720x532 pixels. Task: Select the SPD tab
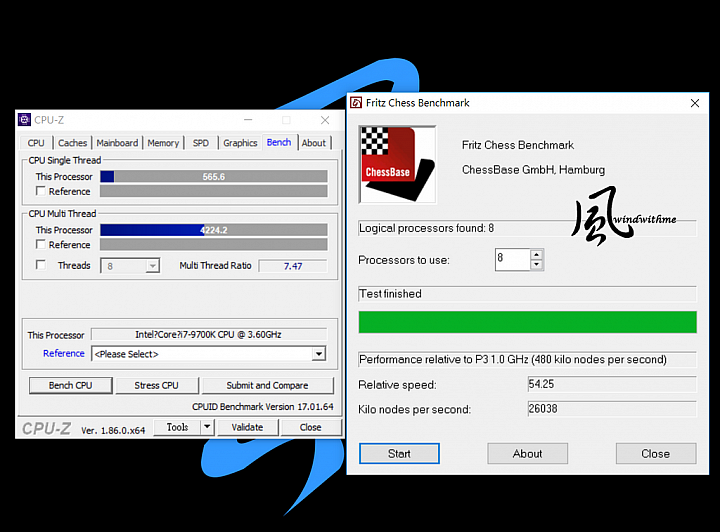click(201, 143)
